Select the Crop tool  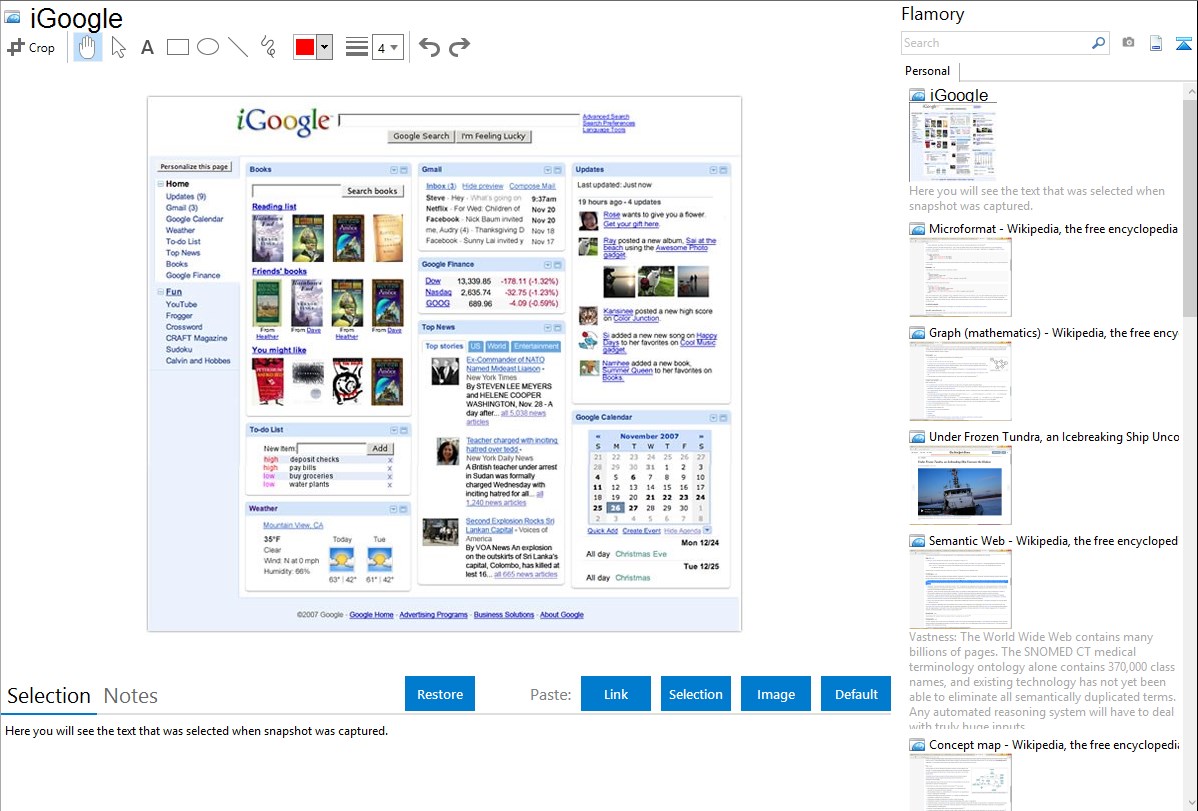(x=31, y=47)
